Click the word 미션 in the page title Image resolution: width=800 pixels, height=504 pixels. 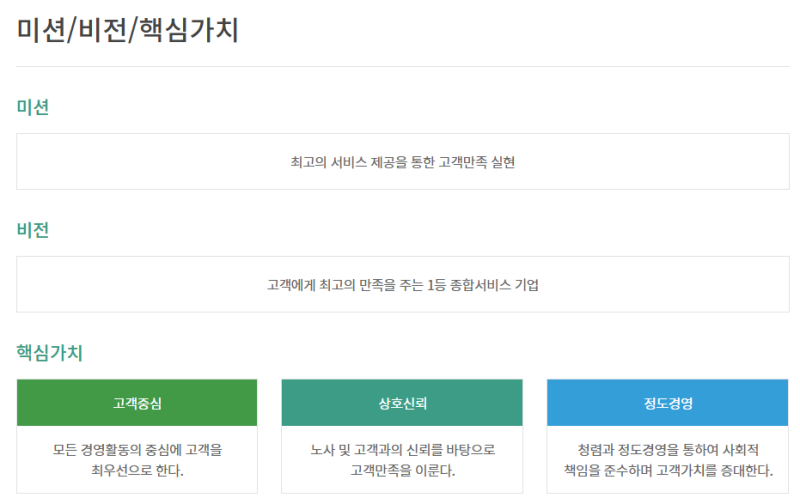(x=42, y=29)
